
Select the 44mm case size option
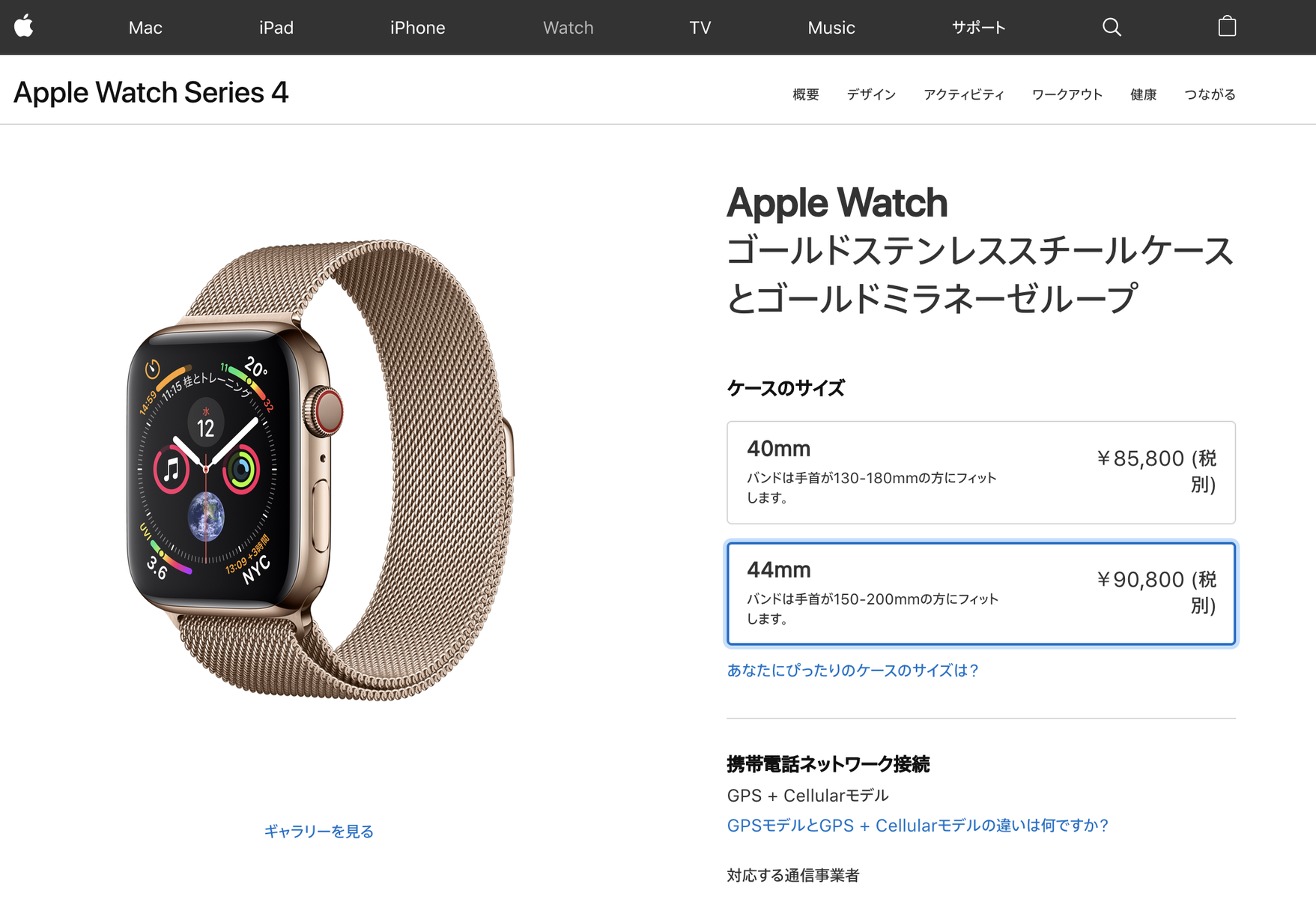coord(980,593)
